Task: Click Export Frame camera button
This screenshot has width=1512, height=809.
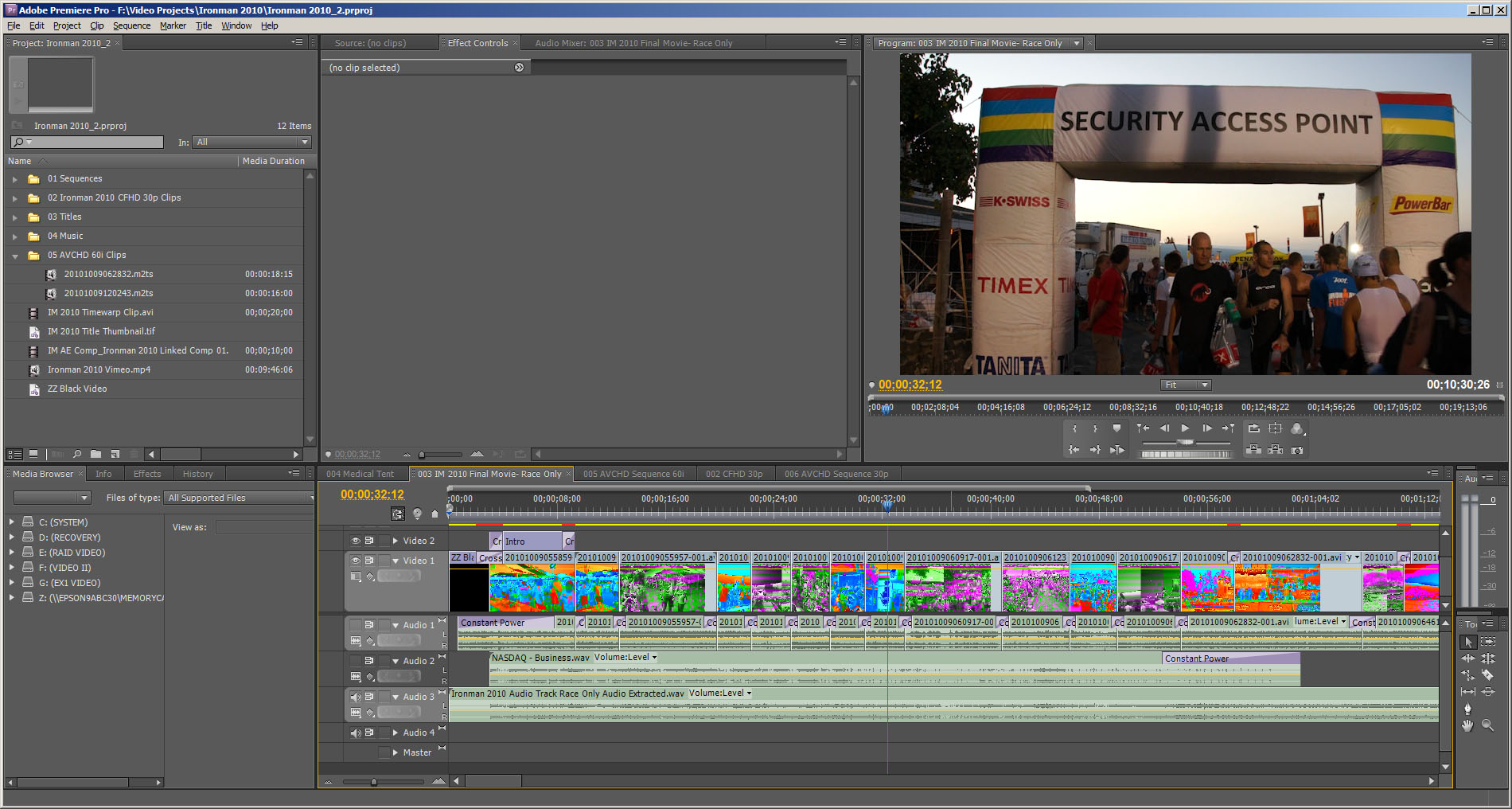Action: pyautogui.click(x=1297, y=450)
